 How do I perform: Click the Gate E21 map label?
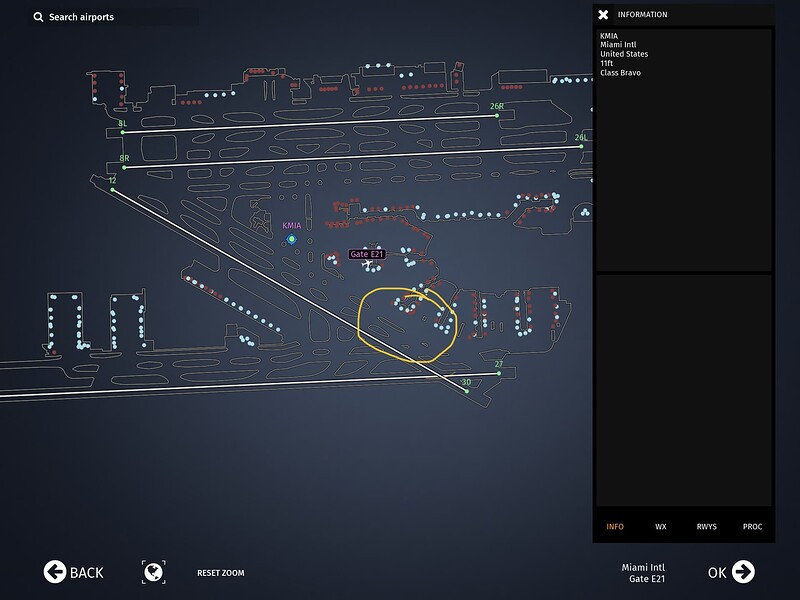click(x=366, y=254)
